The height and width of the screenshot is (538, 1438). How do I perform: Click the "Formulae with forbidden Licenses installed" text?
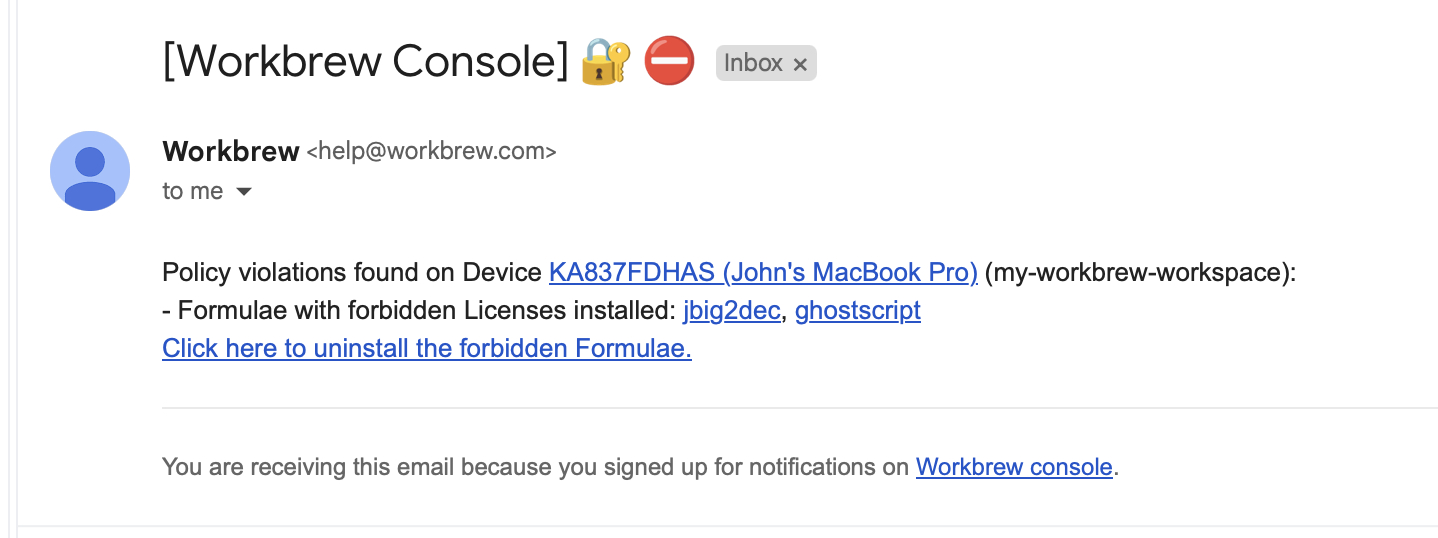[425, 310]
